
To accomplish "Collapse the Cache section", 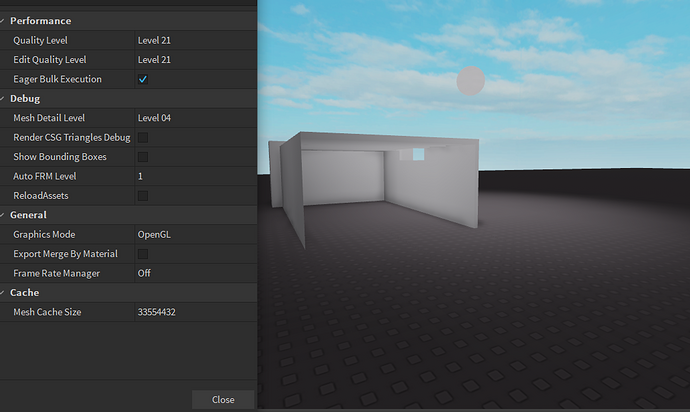I will 3,293.
